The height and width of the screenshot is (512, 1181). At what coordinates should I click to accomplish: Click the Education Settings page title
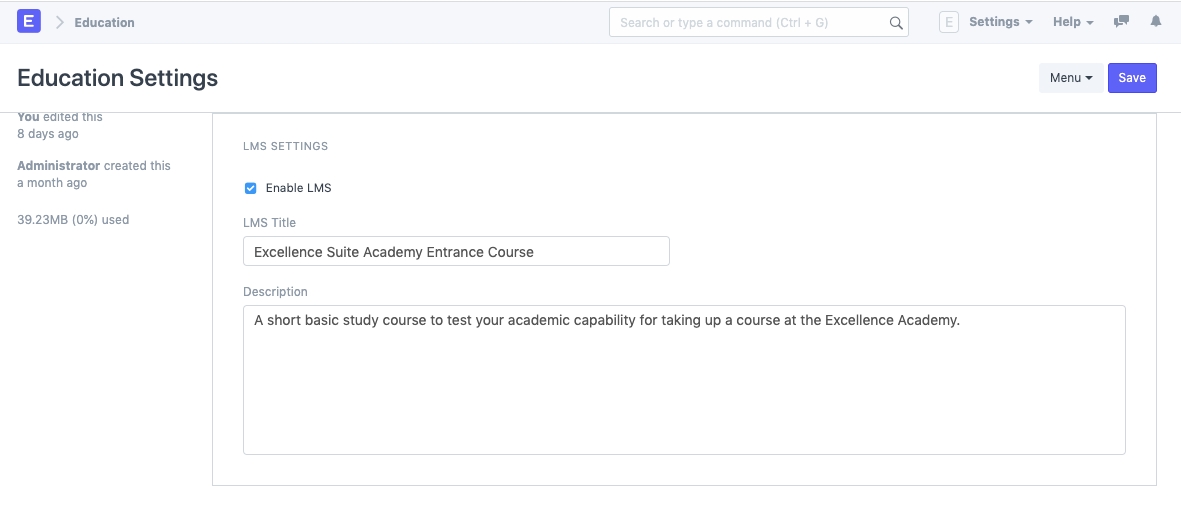click(x=118, y=78)
